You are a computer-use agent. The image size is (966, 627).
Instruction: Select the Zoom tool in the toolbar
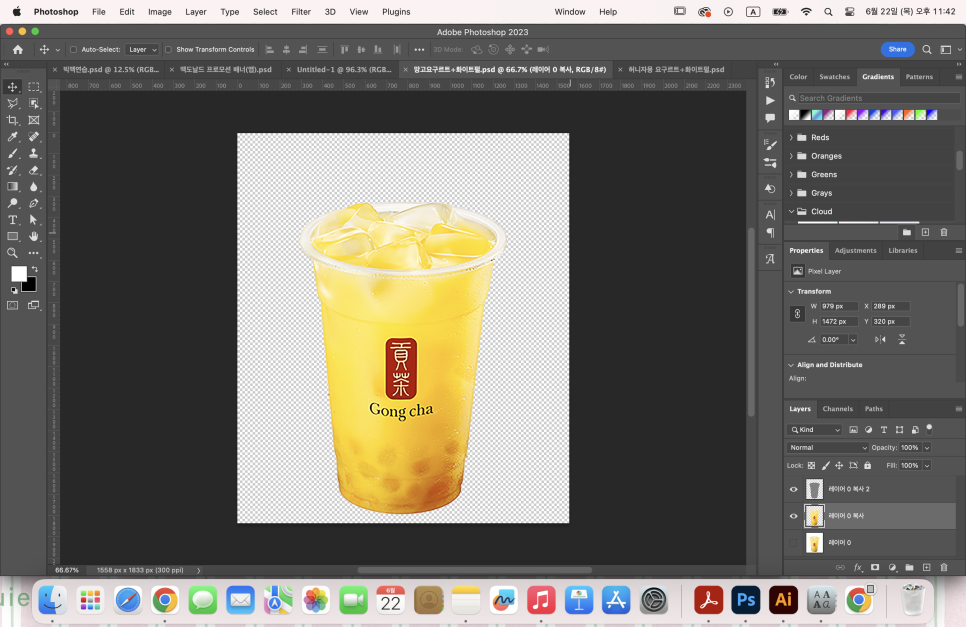12,253
